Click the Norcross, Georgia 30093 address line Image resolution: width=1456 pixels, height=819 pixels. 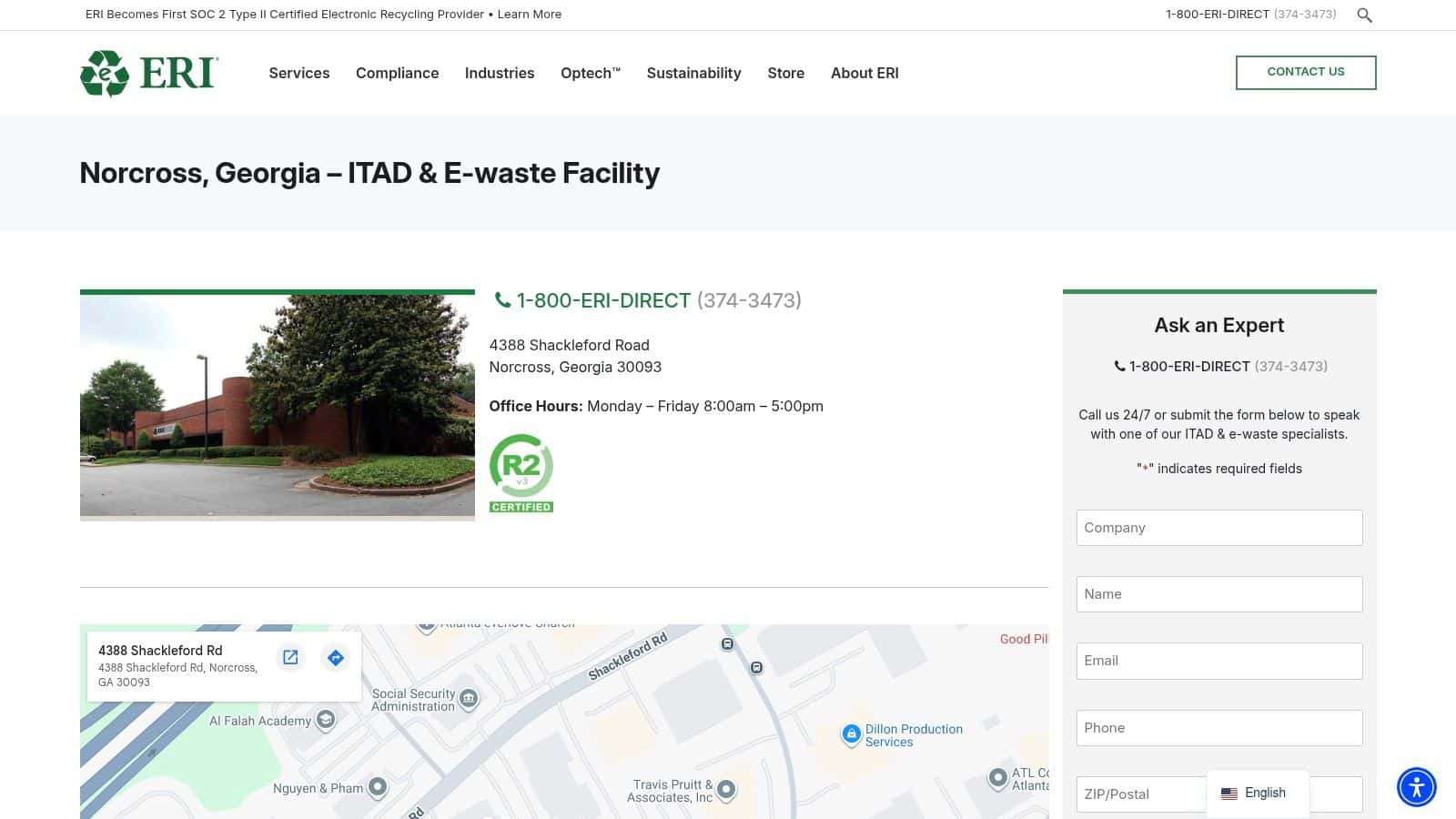(575, 367)
